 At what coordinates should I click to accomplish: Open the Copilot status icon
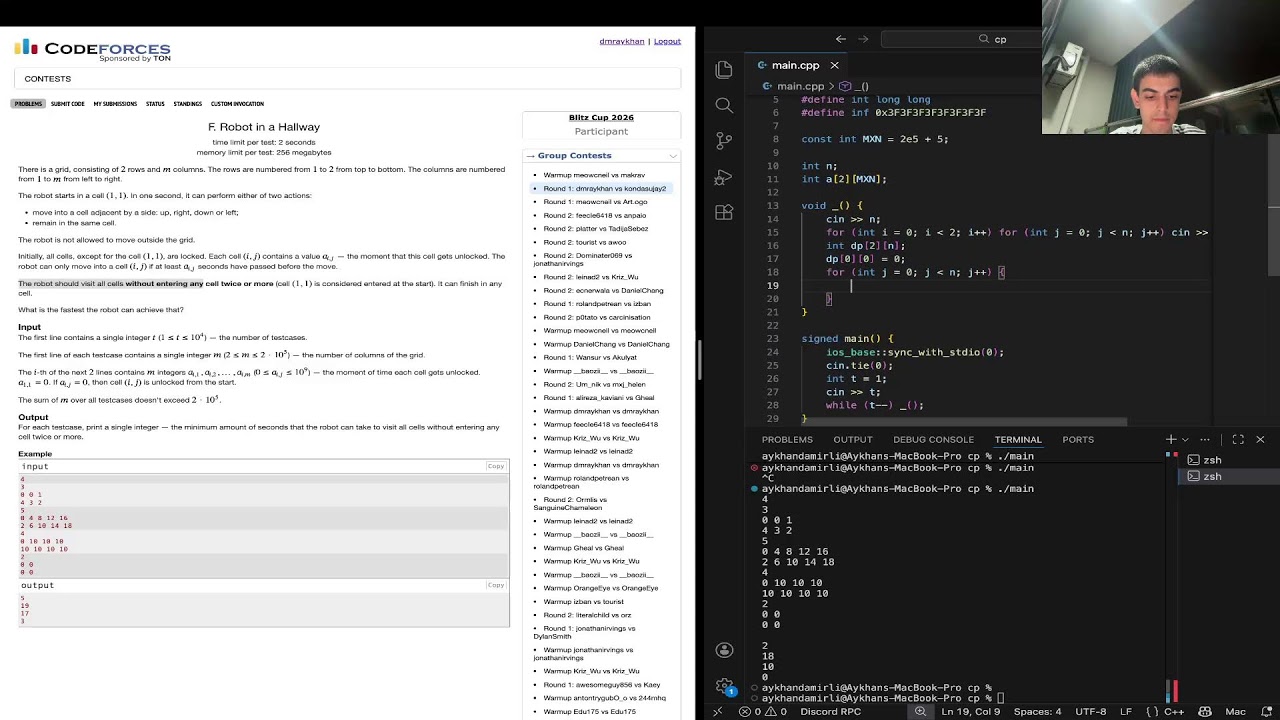click(1205, 712)
